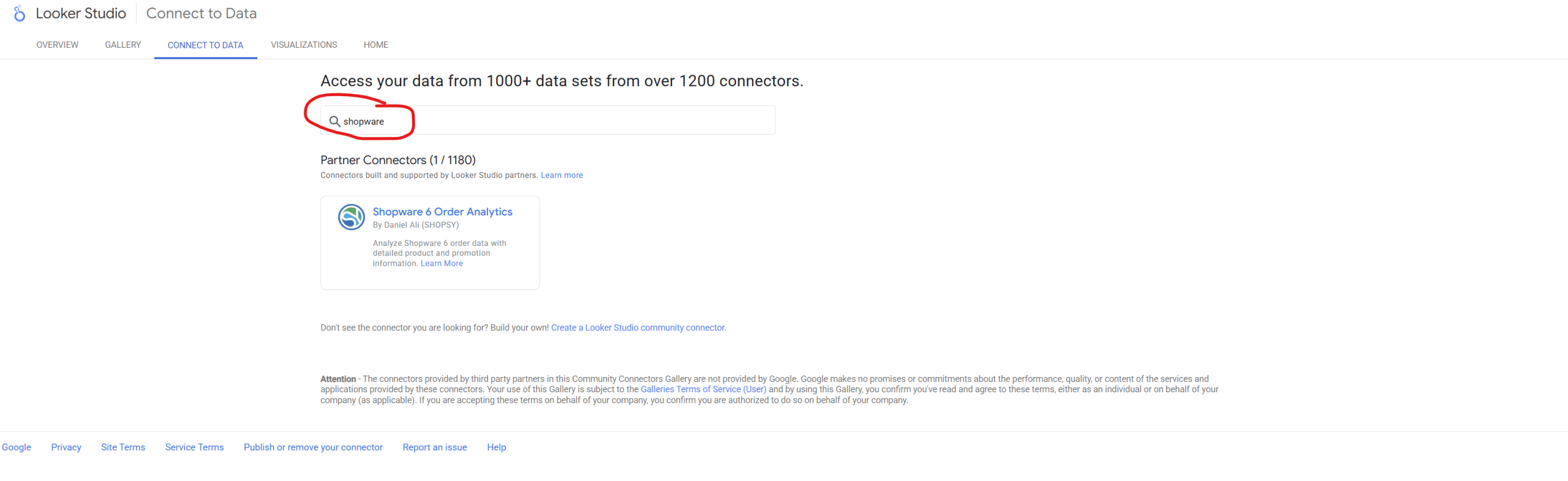Click the Shopware 6 connector logo
The width and height of the screenshot is (1568, 481).
[352, 217]
